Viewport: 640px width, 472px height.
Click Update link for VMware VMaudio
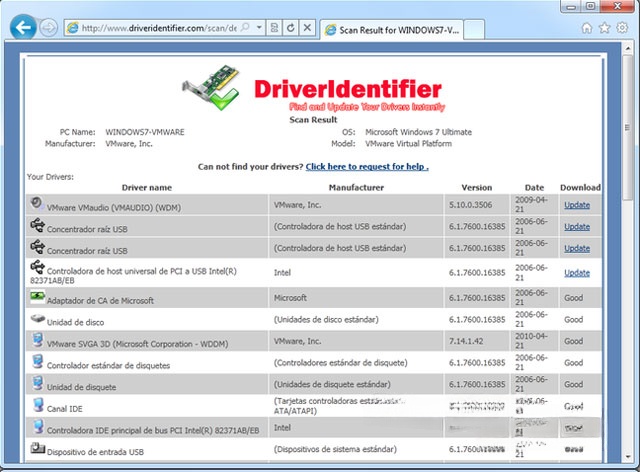(x=577, y=205)
